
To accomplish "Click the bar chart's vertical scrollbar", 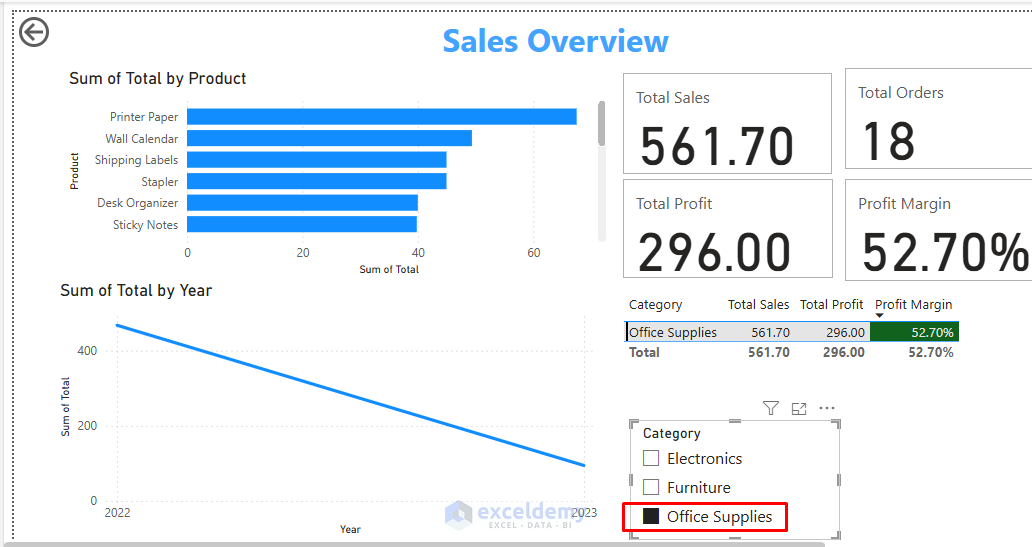I will click(x=601, y=124).
